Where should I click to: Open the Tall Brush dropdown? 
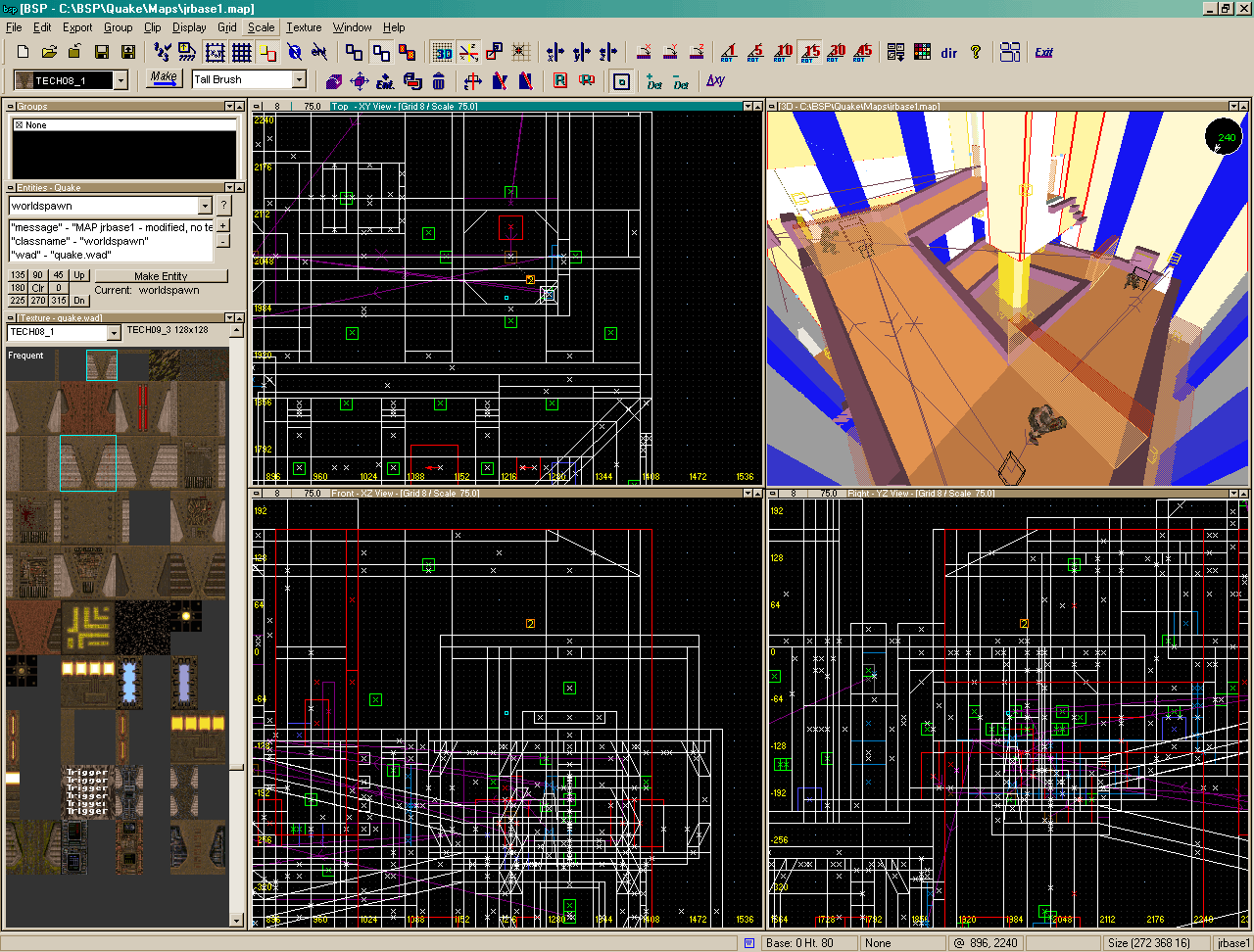[x=300, y=80]
